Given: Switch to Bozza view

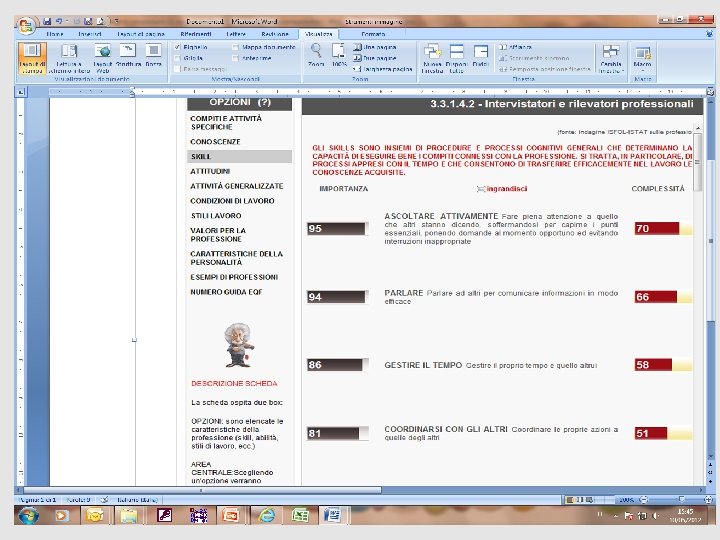Looking at the screenshot, I should click(153, 56).
